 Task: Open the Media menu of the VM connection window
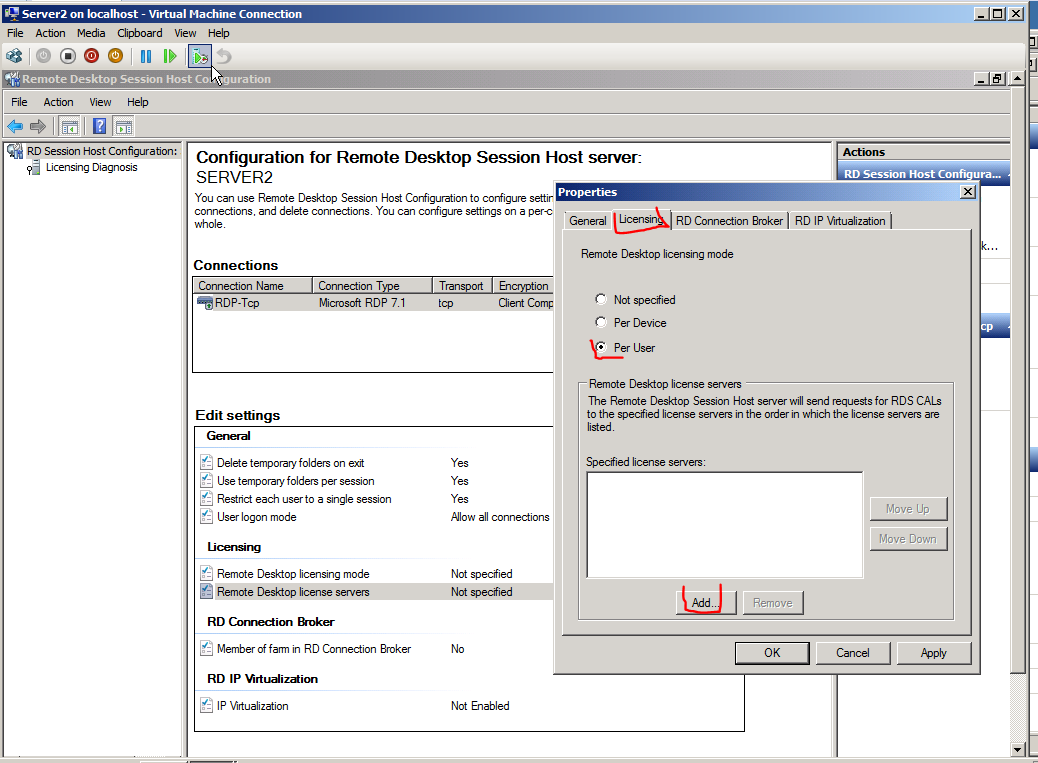point(91,33)
